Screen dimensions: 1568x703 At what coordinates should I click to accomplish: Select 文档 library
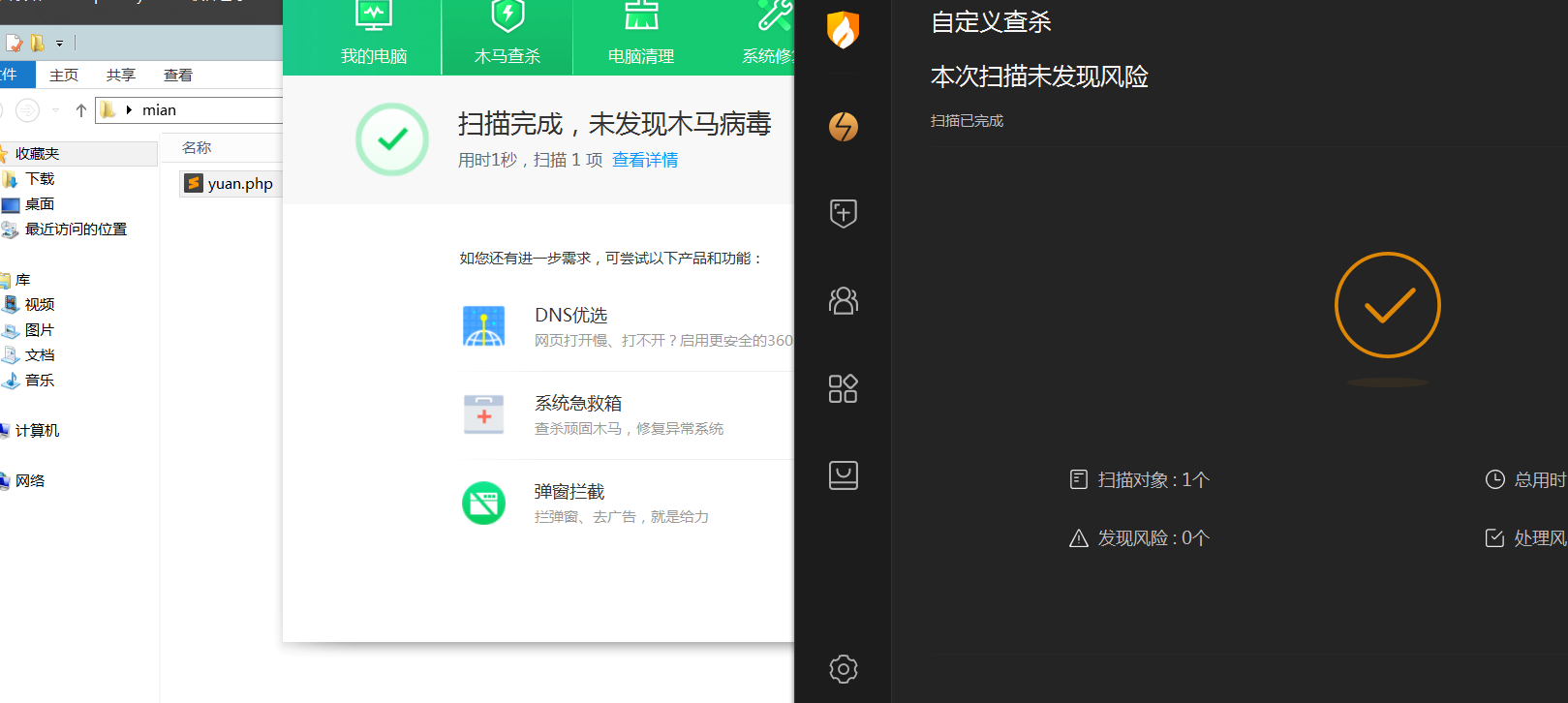[40, 355]
